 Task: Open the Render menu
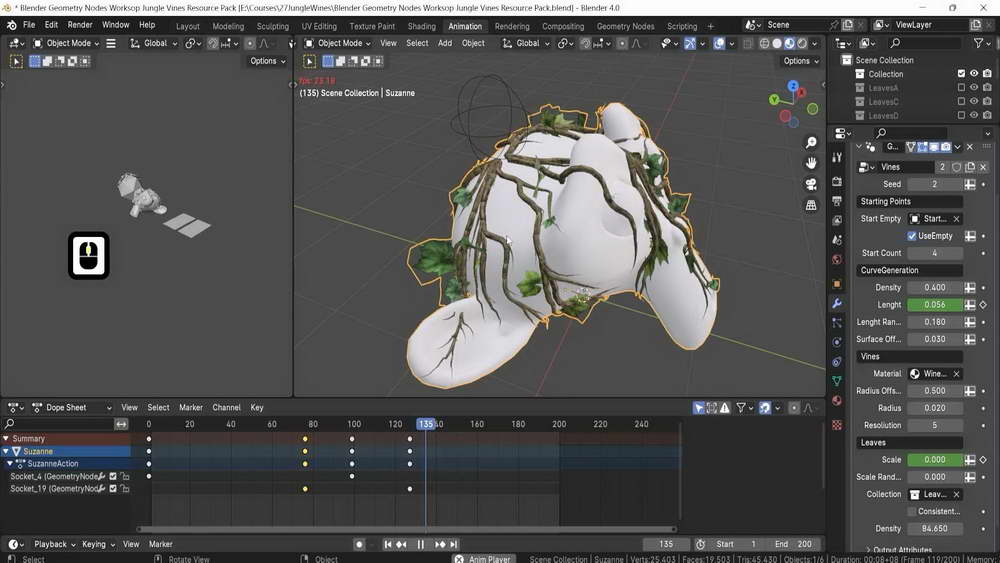[80, 25]
